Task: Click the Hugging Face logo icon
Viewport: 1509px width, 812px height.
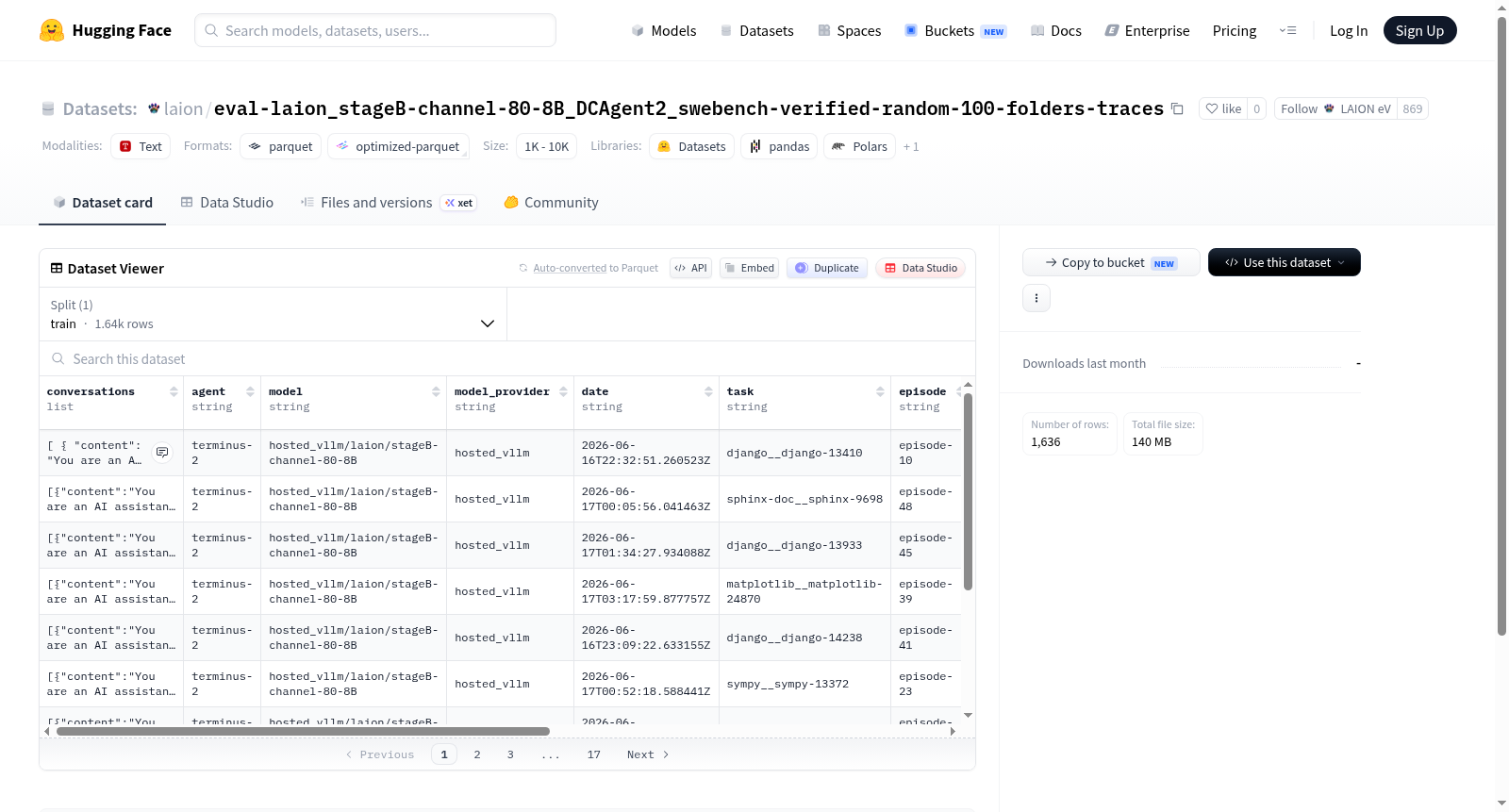Action: [x=52, y=30]
